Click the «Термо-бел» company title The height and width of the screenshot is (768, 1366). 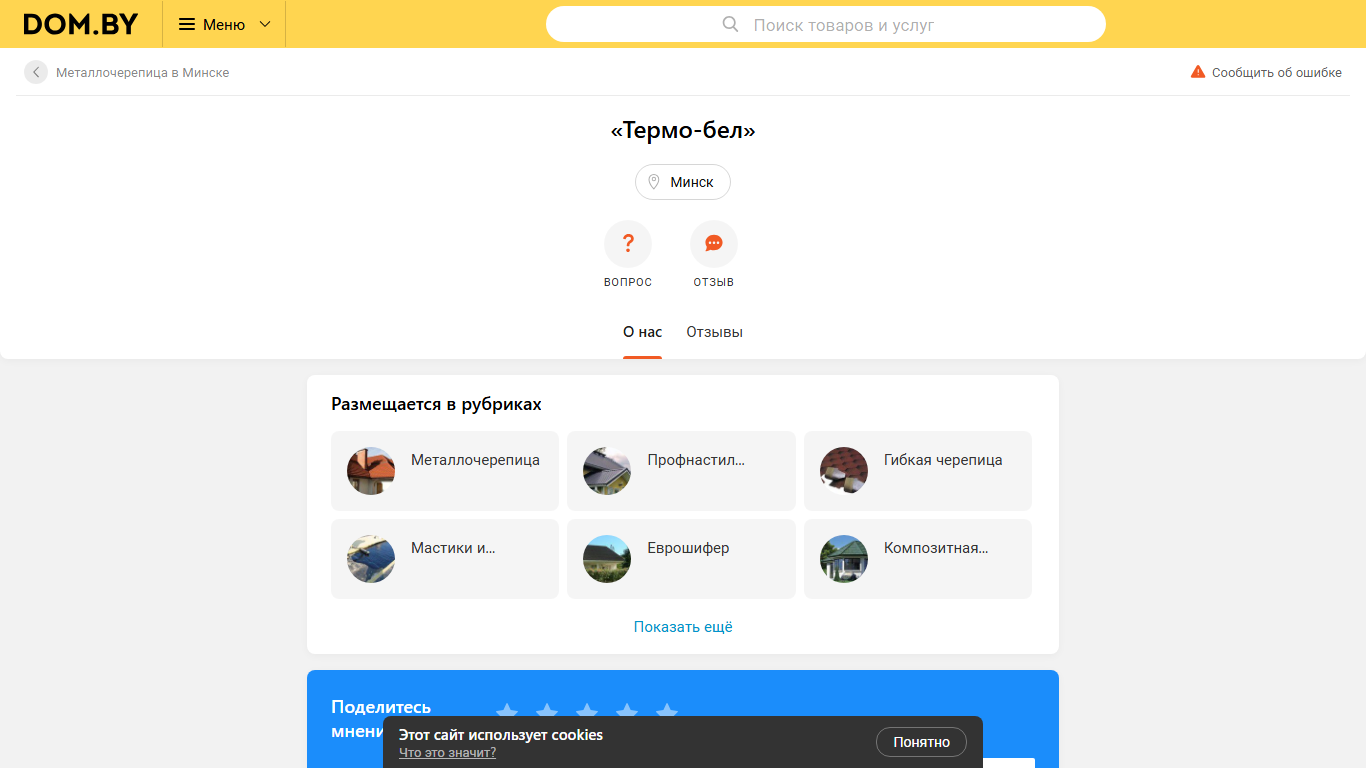tap(683, 130)
